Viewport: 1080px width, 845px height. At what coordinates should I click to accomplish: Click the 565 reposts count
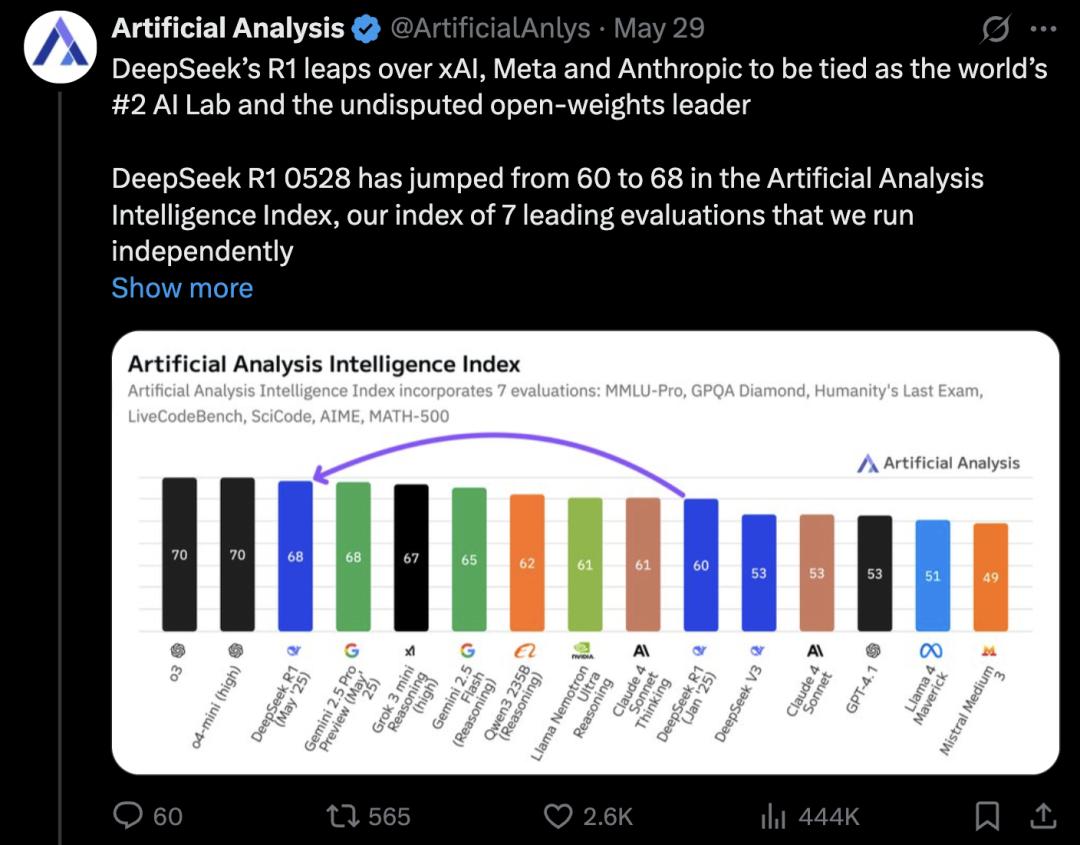(388, 817)
